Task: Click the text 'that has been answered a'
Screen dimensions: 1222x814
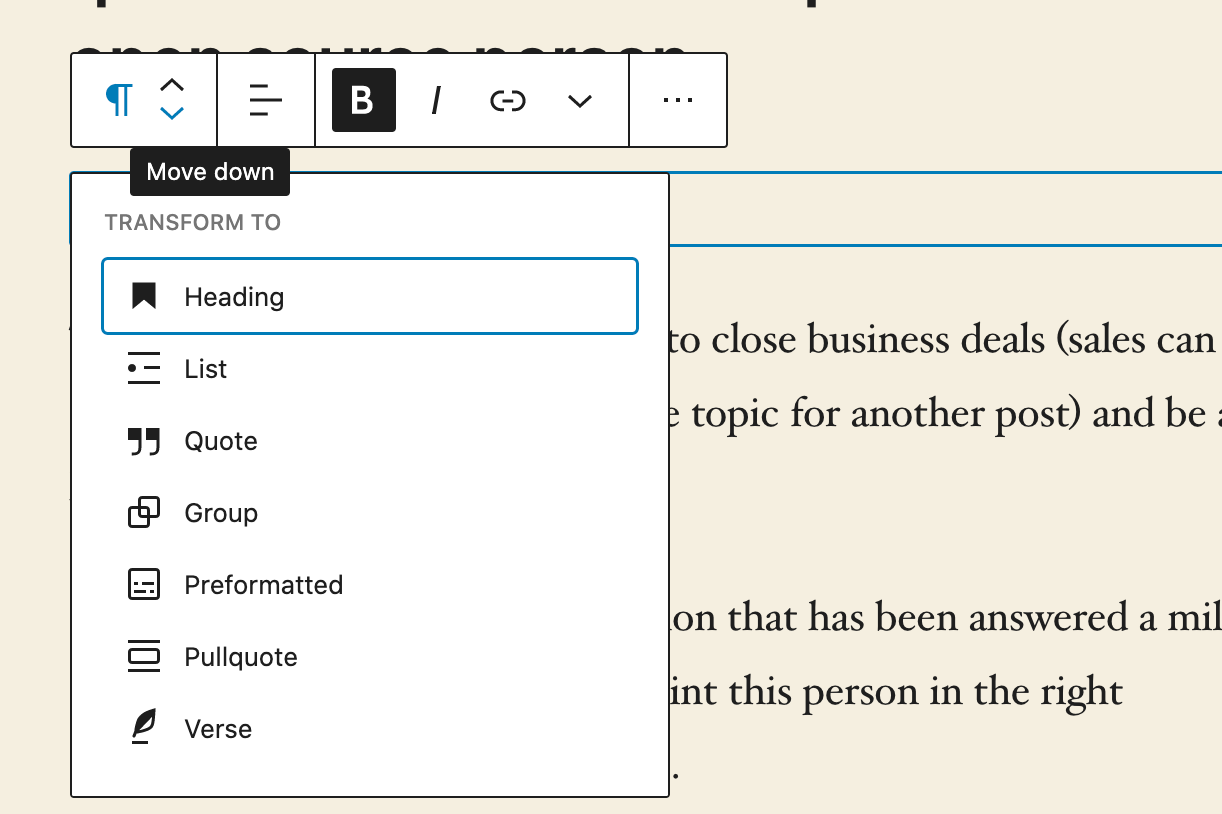Action: [x=940, y=619]
